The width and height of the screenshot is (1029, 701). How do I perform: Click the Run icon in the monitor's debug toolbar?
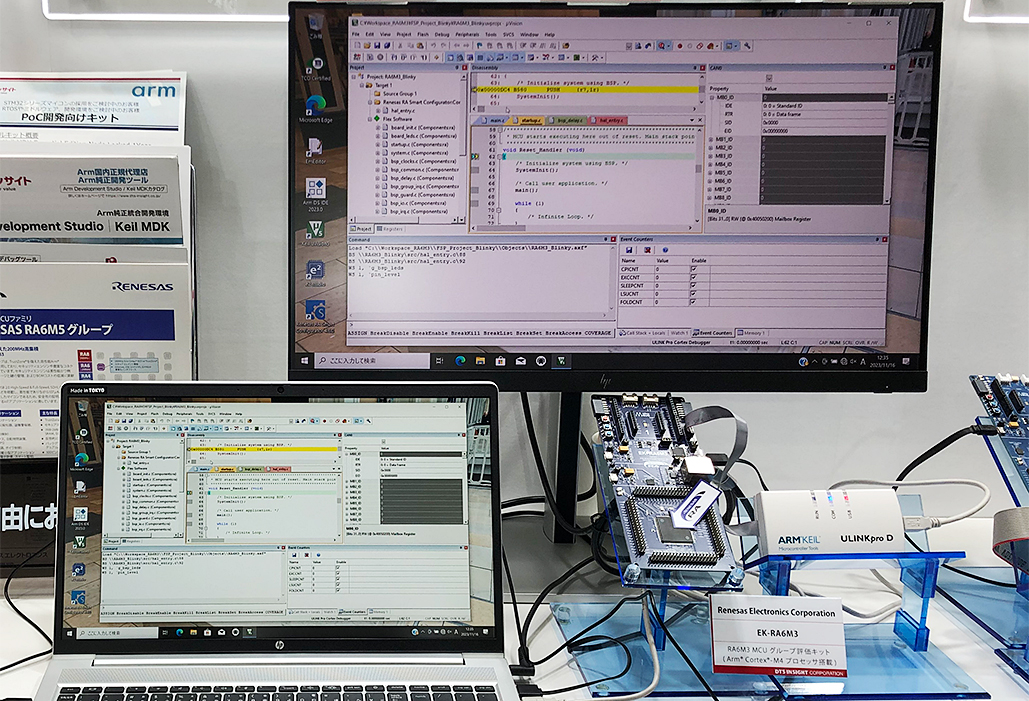coord(370,58)
